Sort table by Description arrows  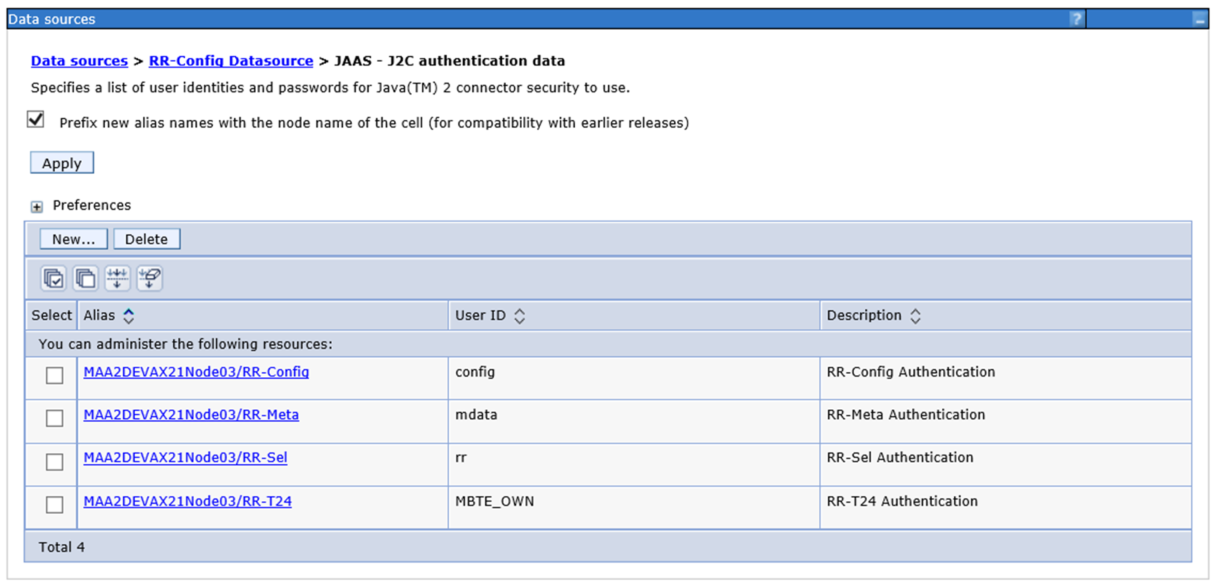(915, 316)
